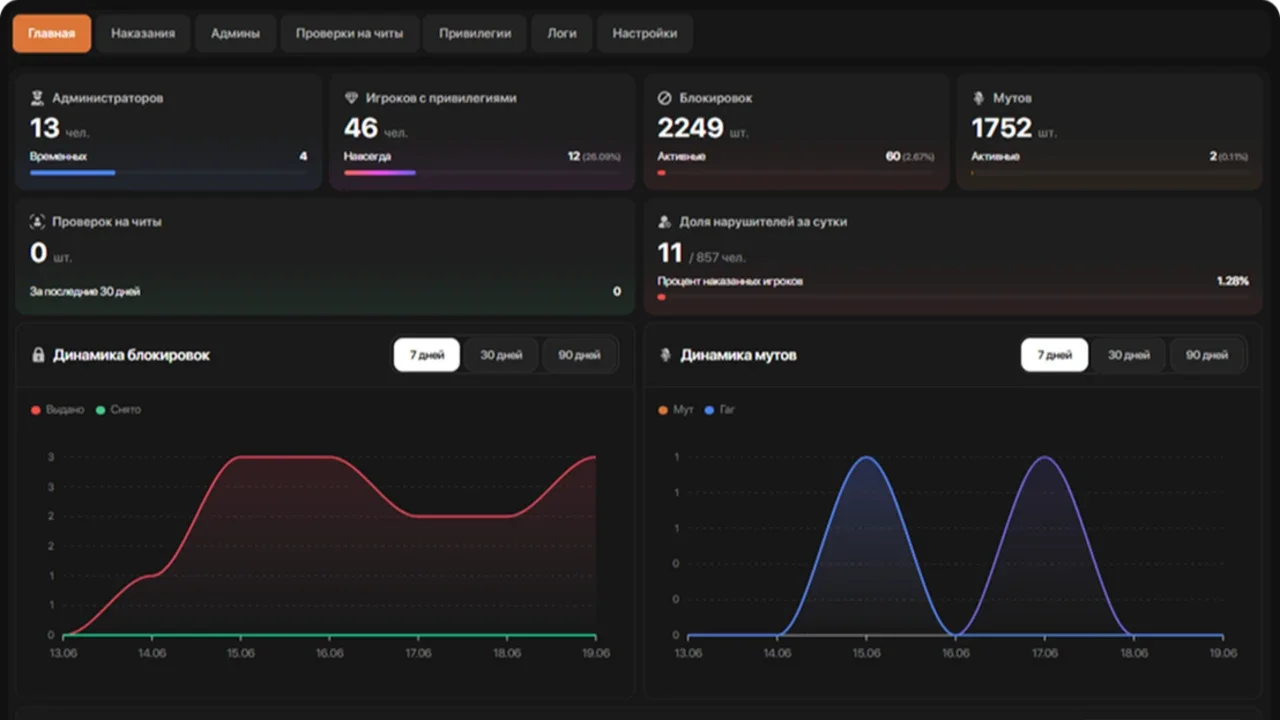Click the diamond icon beside Игроков с привилегиями
1280x720 pixels.
[351, 98]
